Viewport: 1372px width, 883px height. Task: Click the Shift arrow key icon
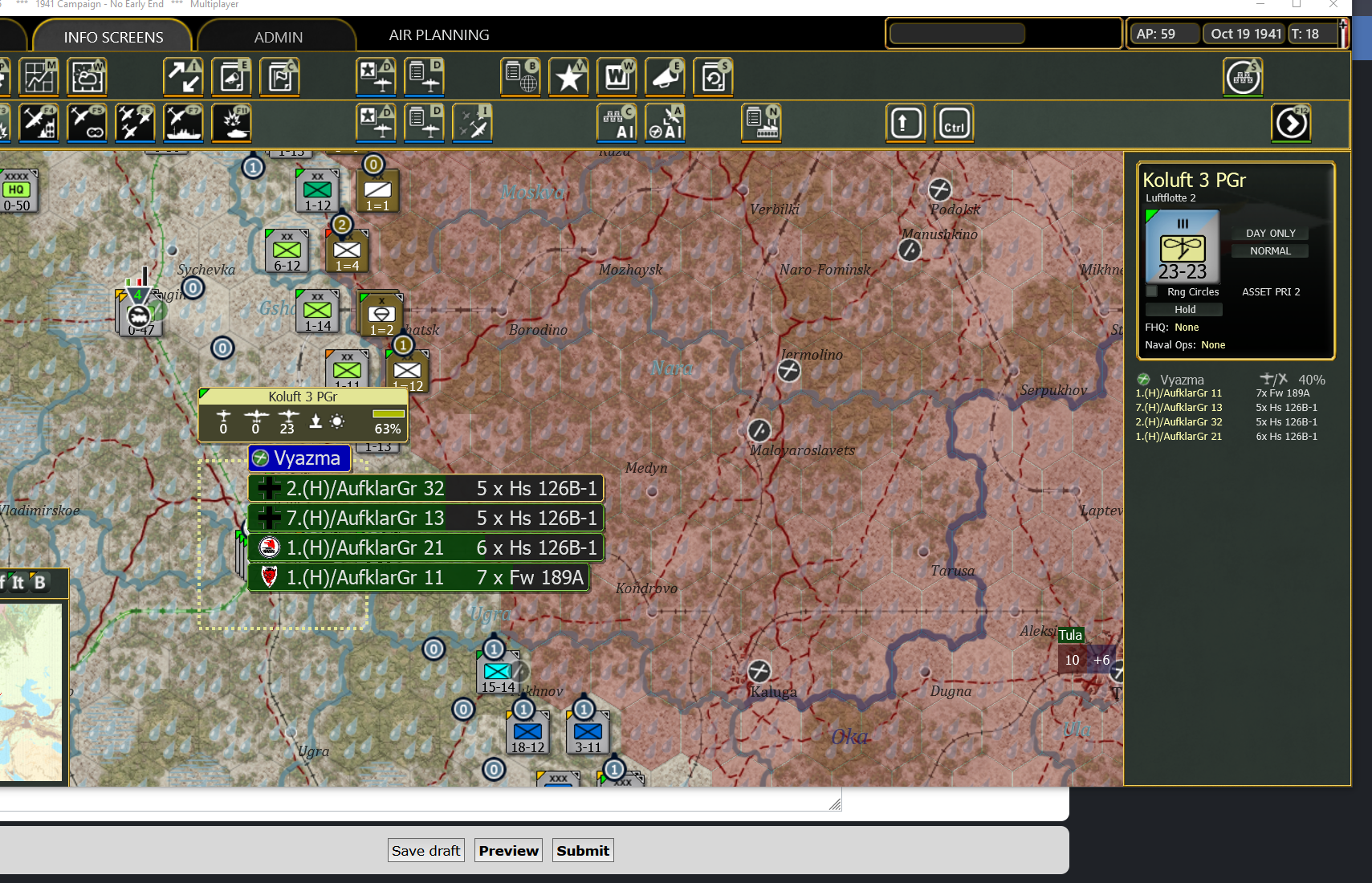coord(906,123)
